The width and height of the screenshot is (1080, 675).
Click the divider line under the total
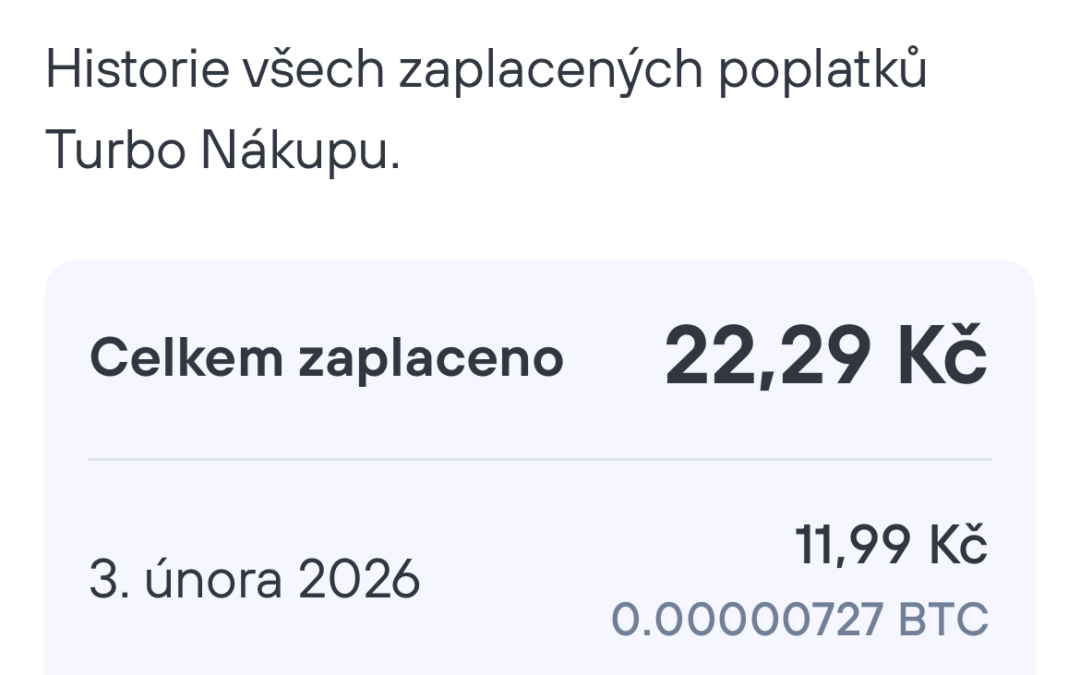click(x=540, y=460)
